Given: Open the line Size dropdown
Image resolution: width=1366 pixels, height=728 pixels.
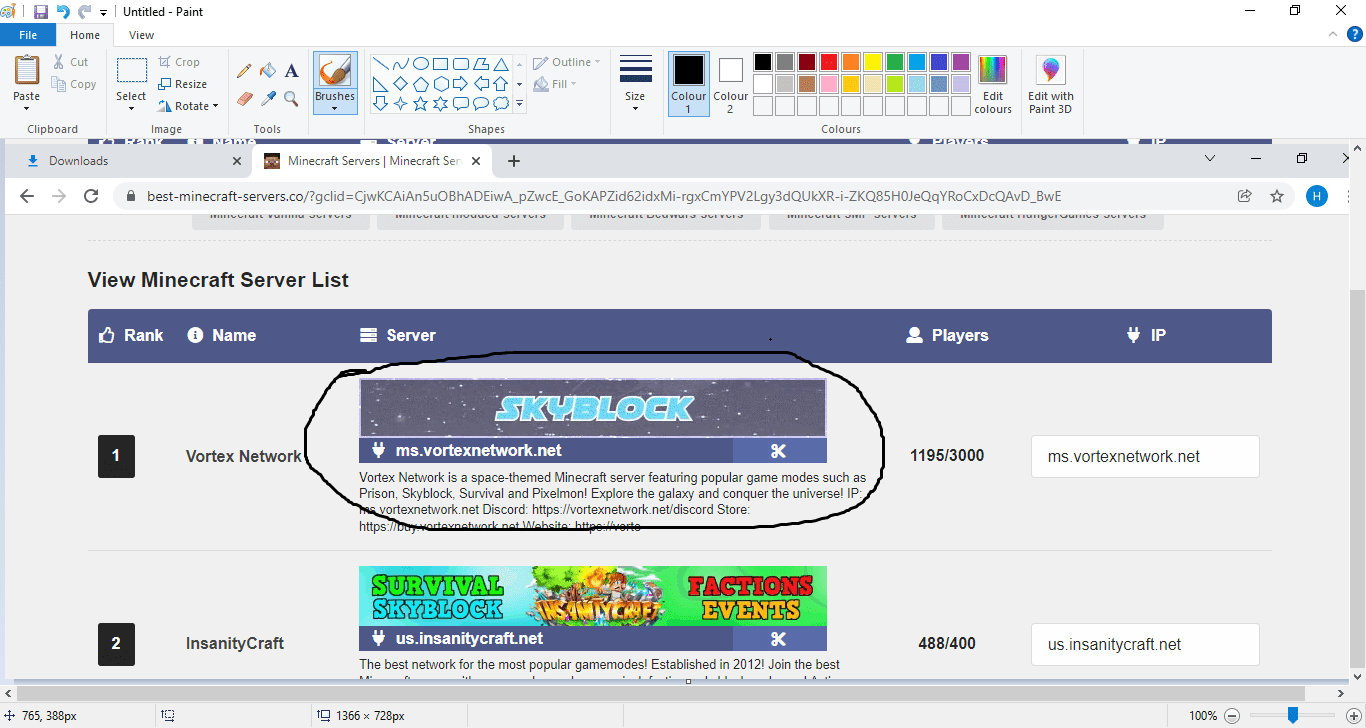Looking at the screenshot, I should [x=635, y=84].
